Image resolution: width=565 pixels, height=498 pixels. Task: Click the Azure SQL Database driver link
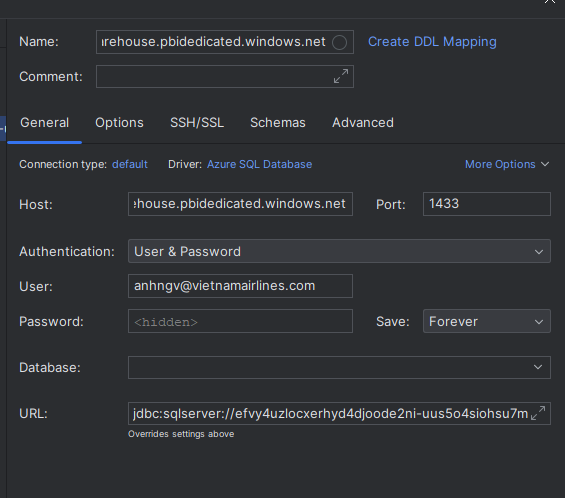click(259, 164)
